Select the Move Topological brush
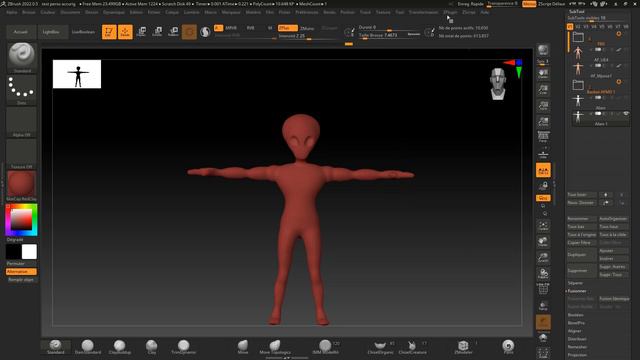The image size is (640, 360). [x=275, y=347]
